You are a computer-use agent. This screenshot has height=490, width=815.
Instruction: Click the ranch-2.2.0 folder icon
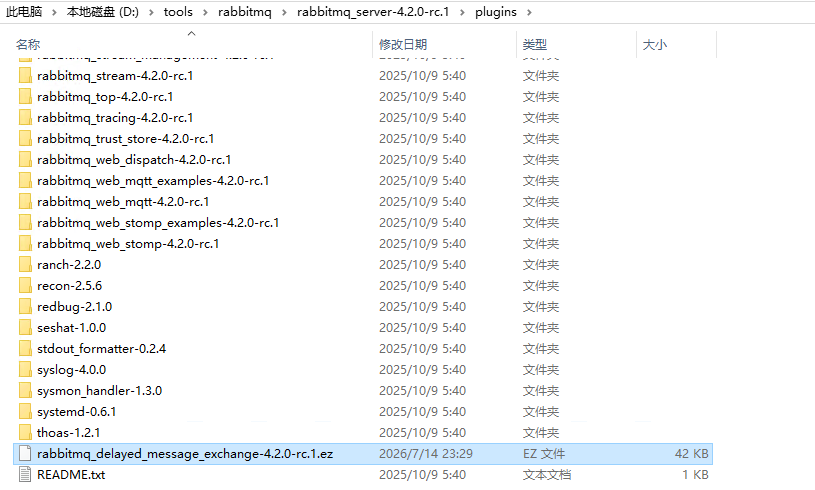[x=25, y=264]
